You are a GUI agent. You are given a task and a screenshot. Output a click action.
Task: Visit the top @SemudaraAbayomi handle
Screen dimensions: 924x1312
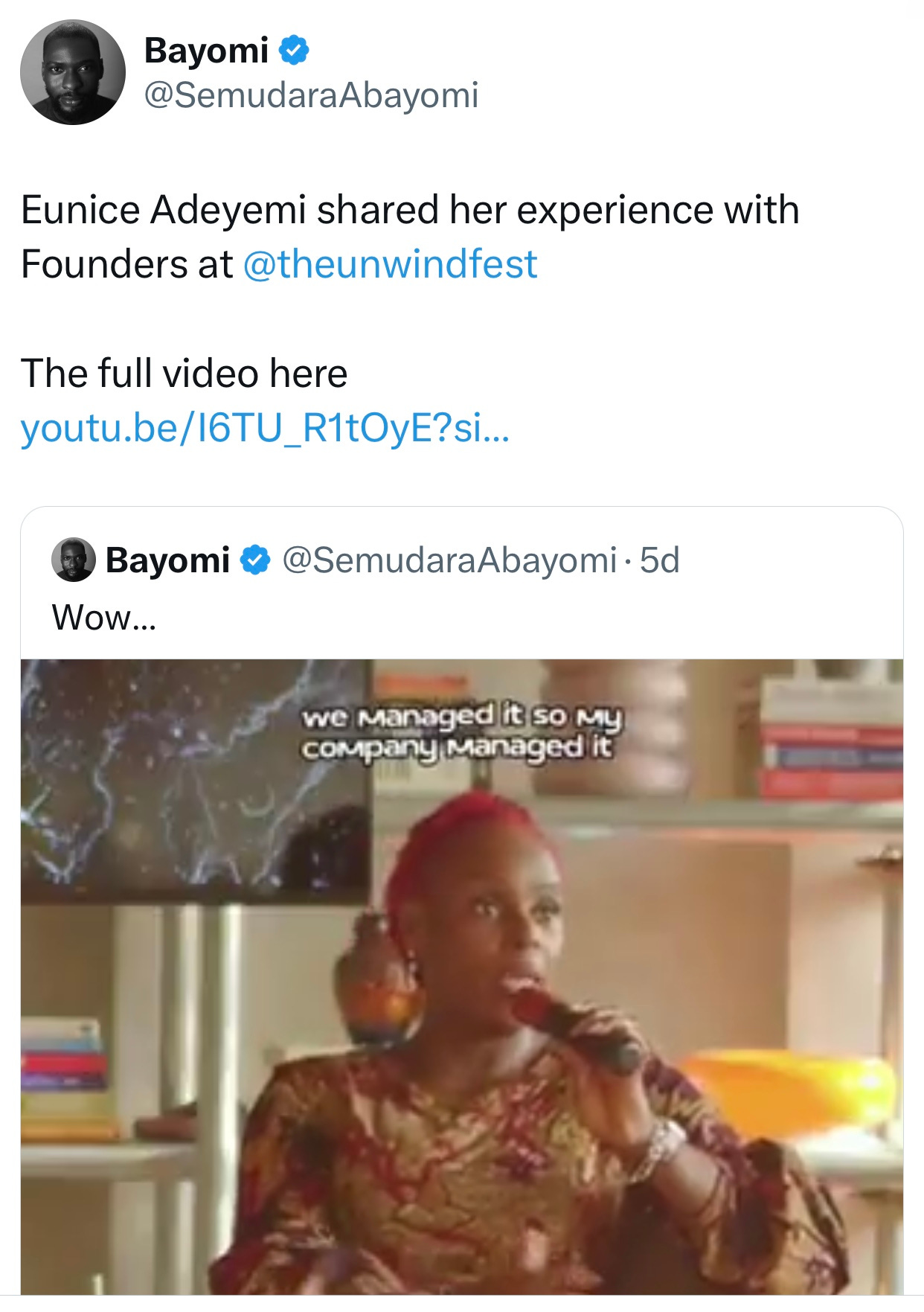click(311, 95)
